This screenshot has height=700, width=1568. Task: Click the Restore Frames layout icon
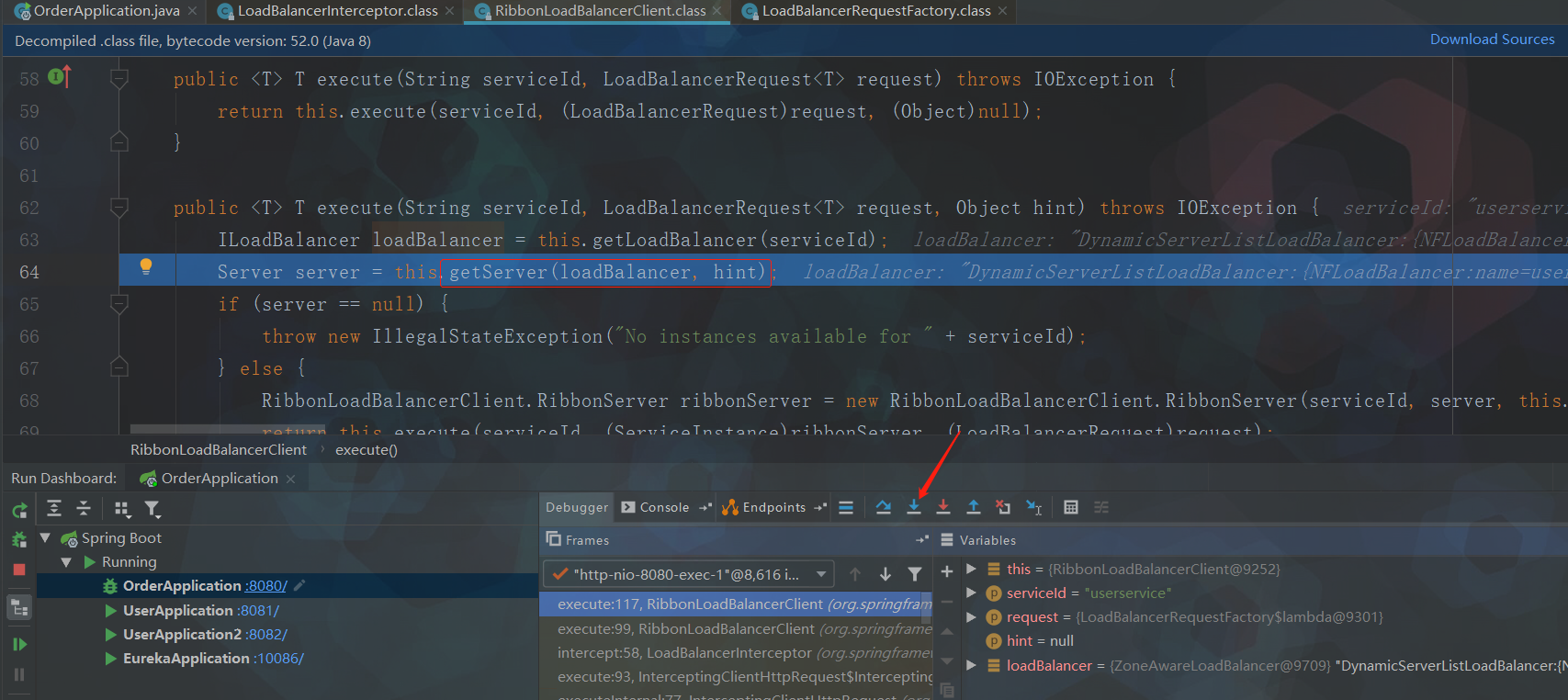point(921,540)
